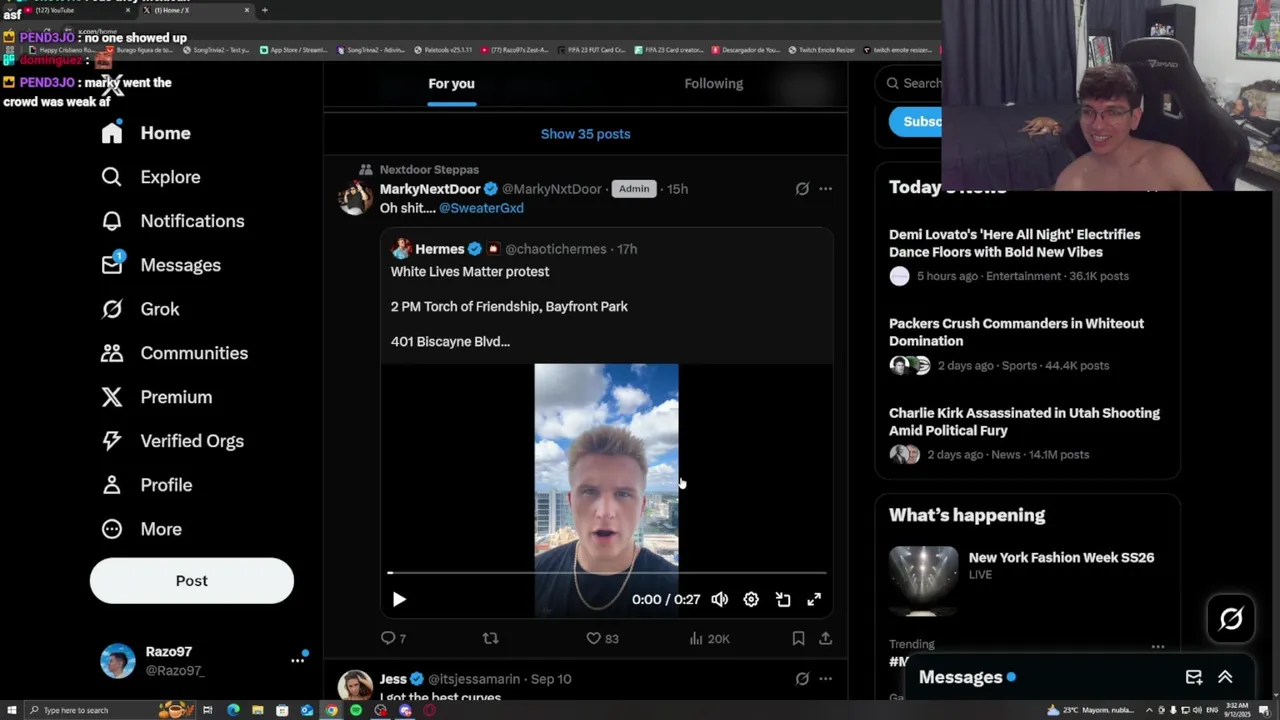This screenshot has height=720, width=1280.
Task: Click the Search input field
Action: [910, 83]
